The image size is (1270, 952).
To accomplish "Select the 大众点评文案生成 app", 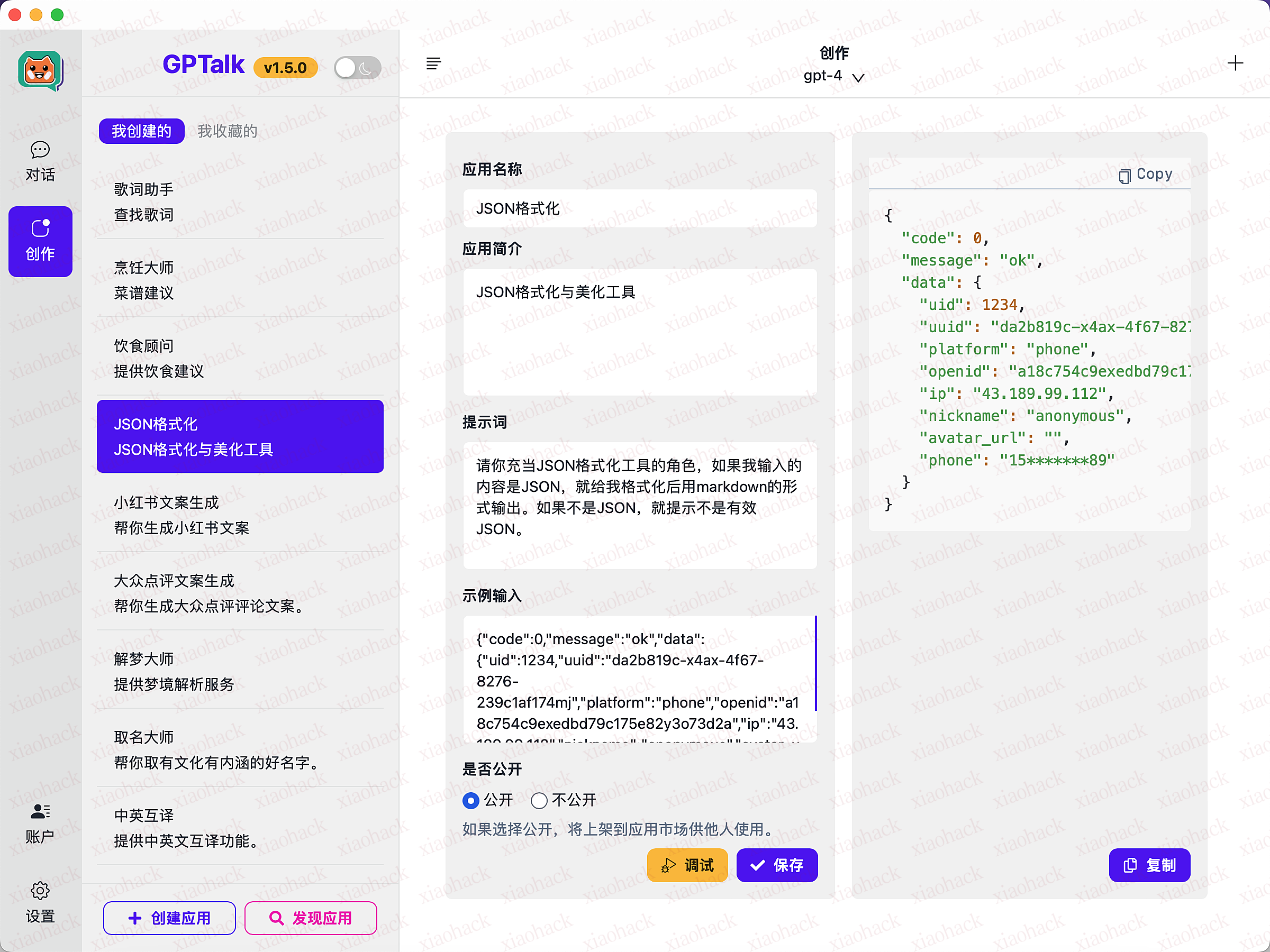I will point(240,593).
